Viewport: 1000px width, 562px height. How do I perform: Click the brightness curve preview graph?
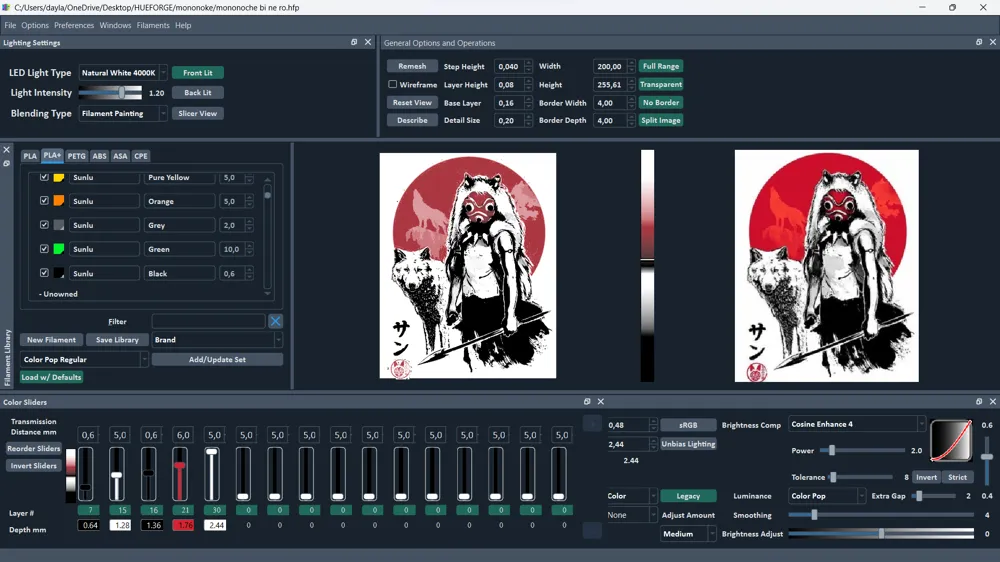coord(951,440)
